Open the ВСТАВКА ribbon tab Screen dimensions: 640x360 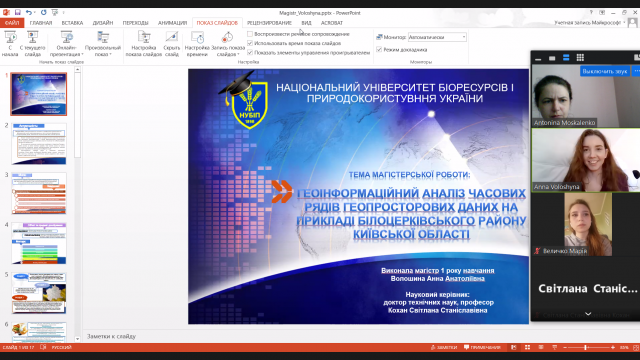tap(72, 23)
